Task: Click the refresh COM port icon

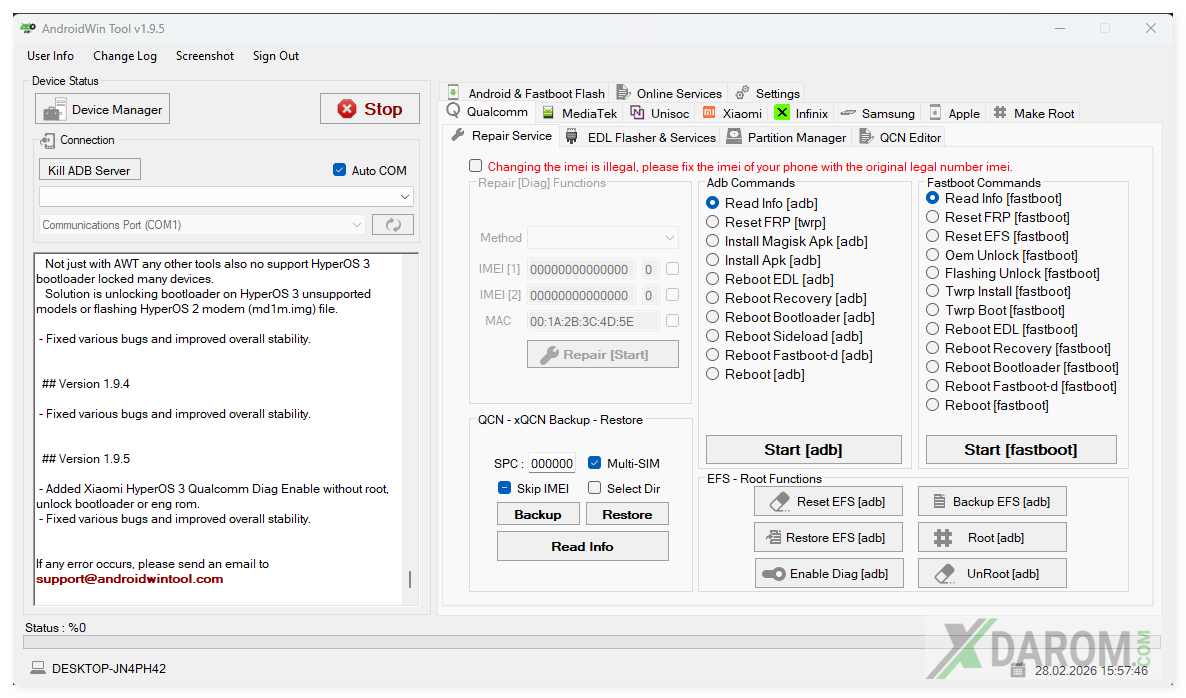Action: 392,225
